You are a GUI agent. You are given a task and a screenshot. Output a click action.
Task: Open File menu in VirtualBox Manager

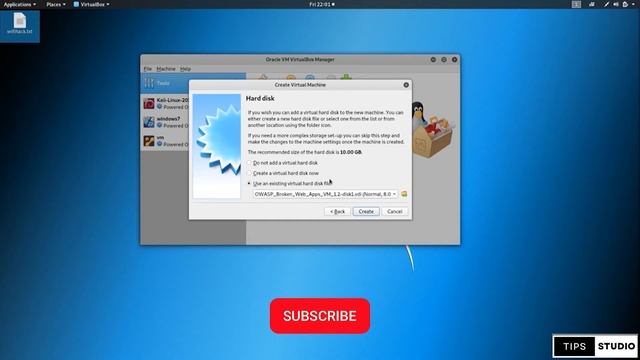147,69
